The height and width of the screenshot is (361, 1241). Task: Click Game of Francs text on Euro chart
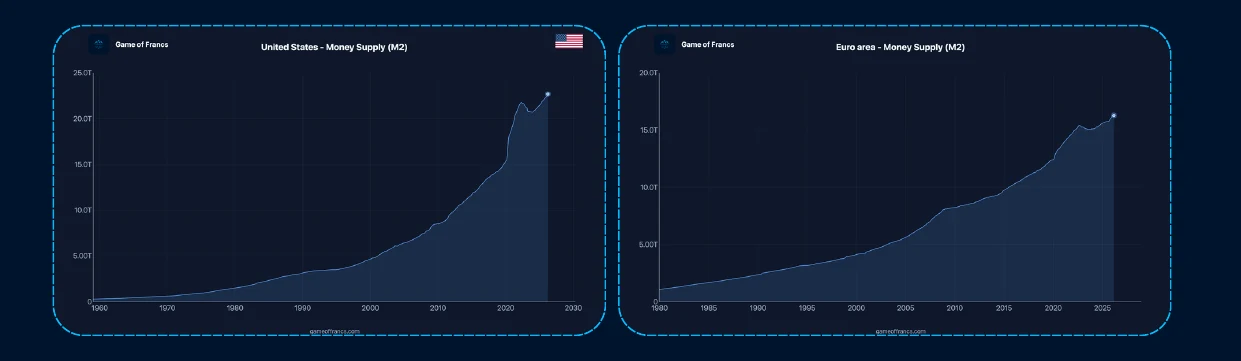coord(708,44)
